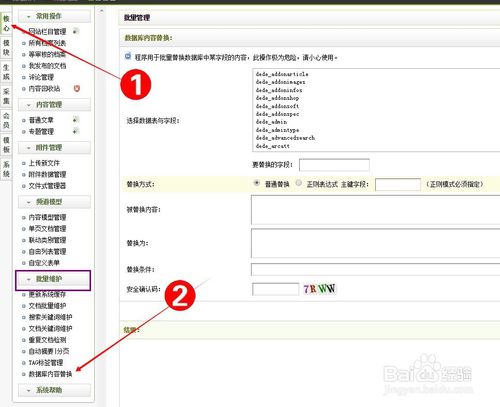Select the 普通替换 radio button
The width and height of the screenshot is (500, 407).
(257, 183)
